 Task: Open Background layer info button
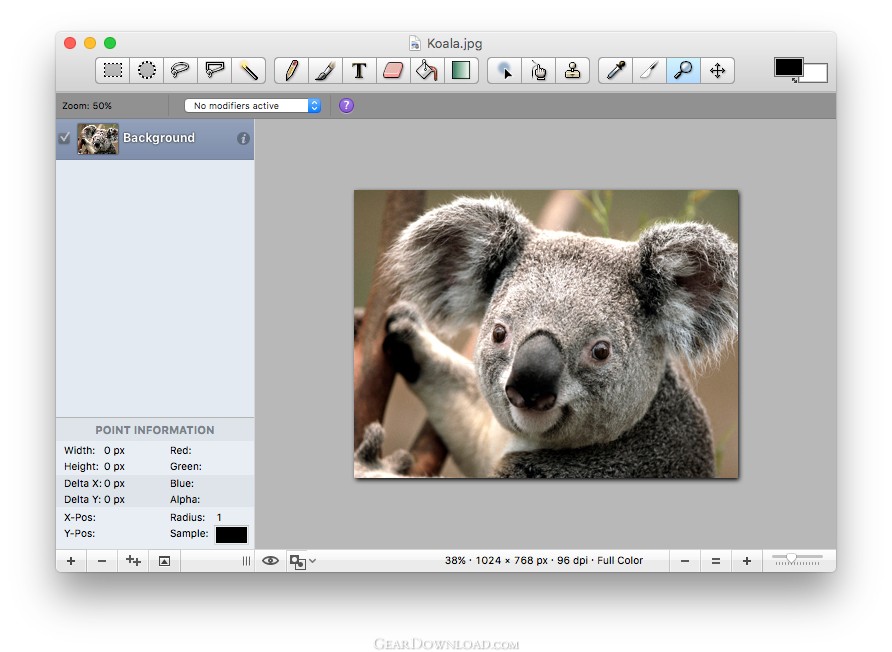point(243,139)
